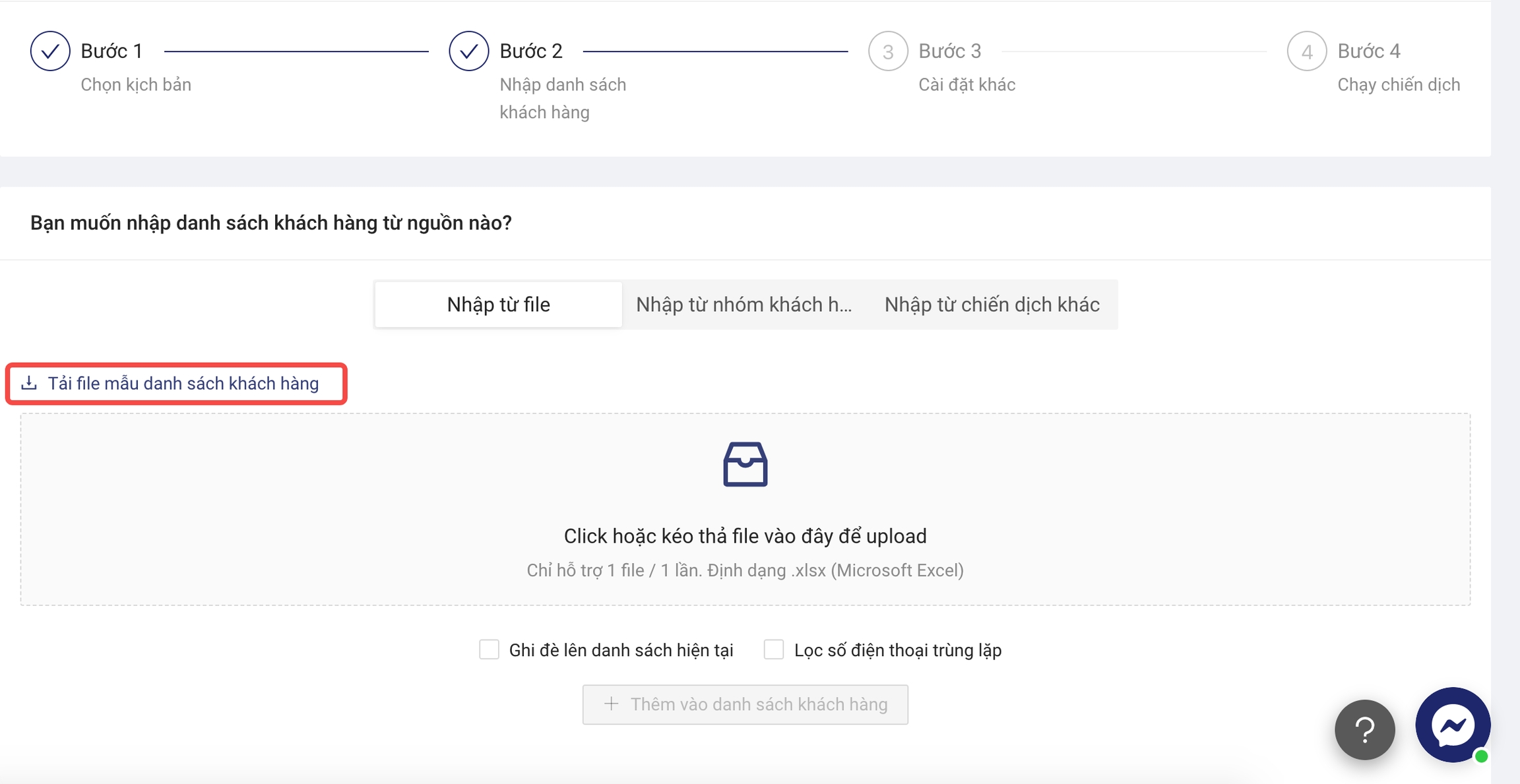The width and height of the screenshot is (1520, 784).
Task: Switch to Nhập từ chiến dịch khác tab
Action: point(992,305)
